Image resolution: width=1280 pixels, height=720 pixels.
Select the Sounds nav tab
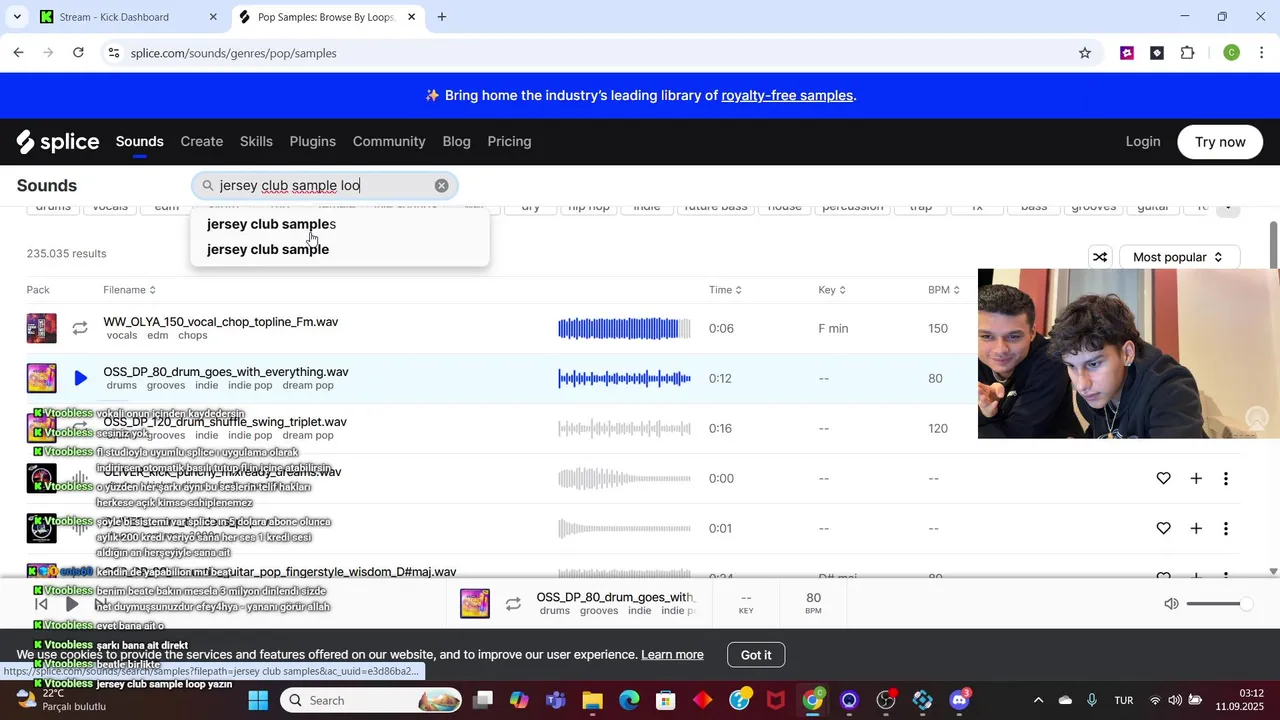[x=139, y=142]
